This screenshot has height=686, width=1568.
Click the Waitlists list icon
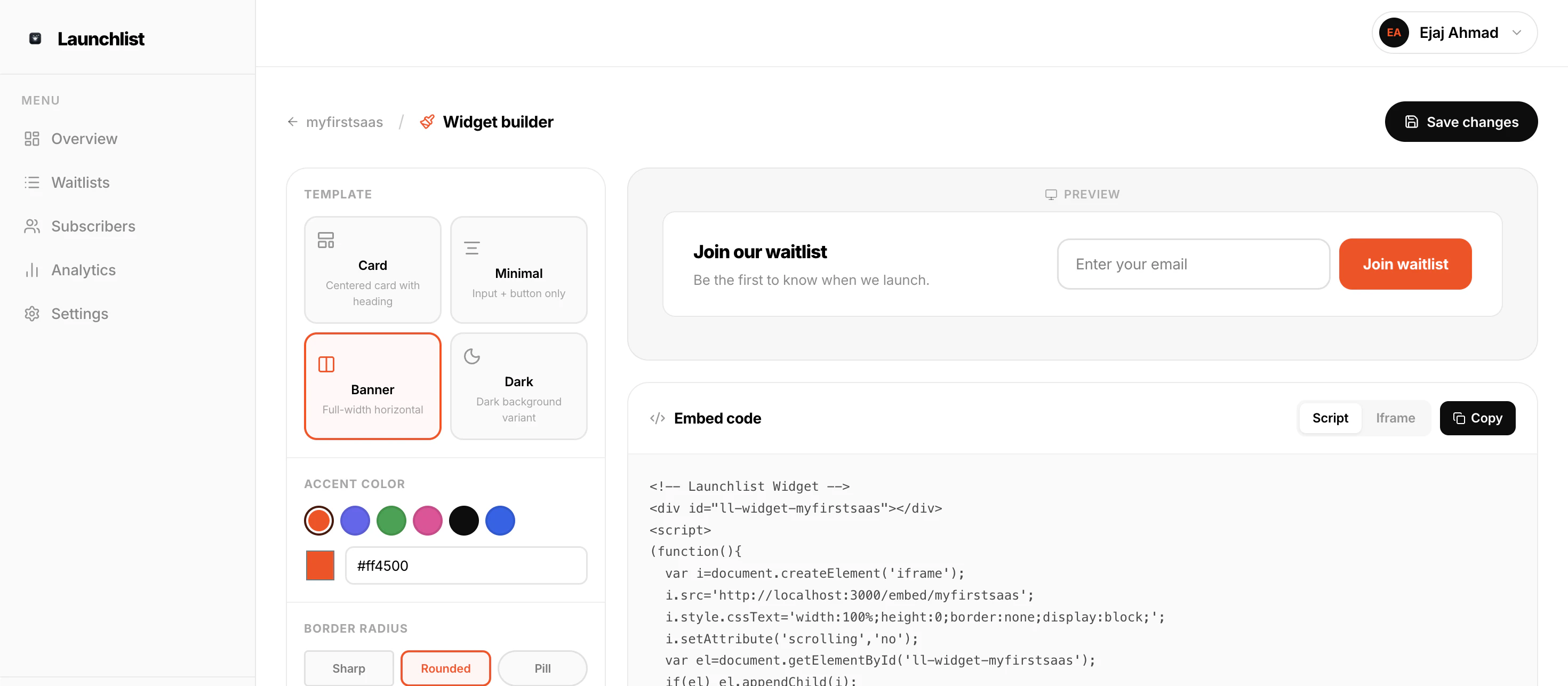tap(31, 182)
